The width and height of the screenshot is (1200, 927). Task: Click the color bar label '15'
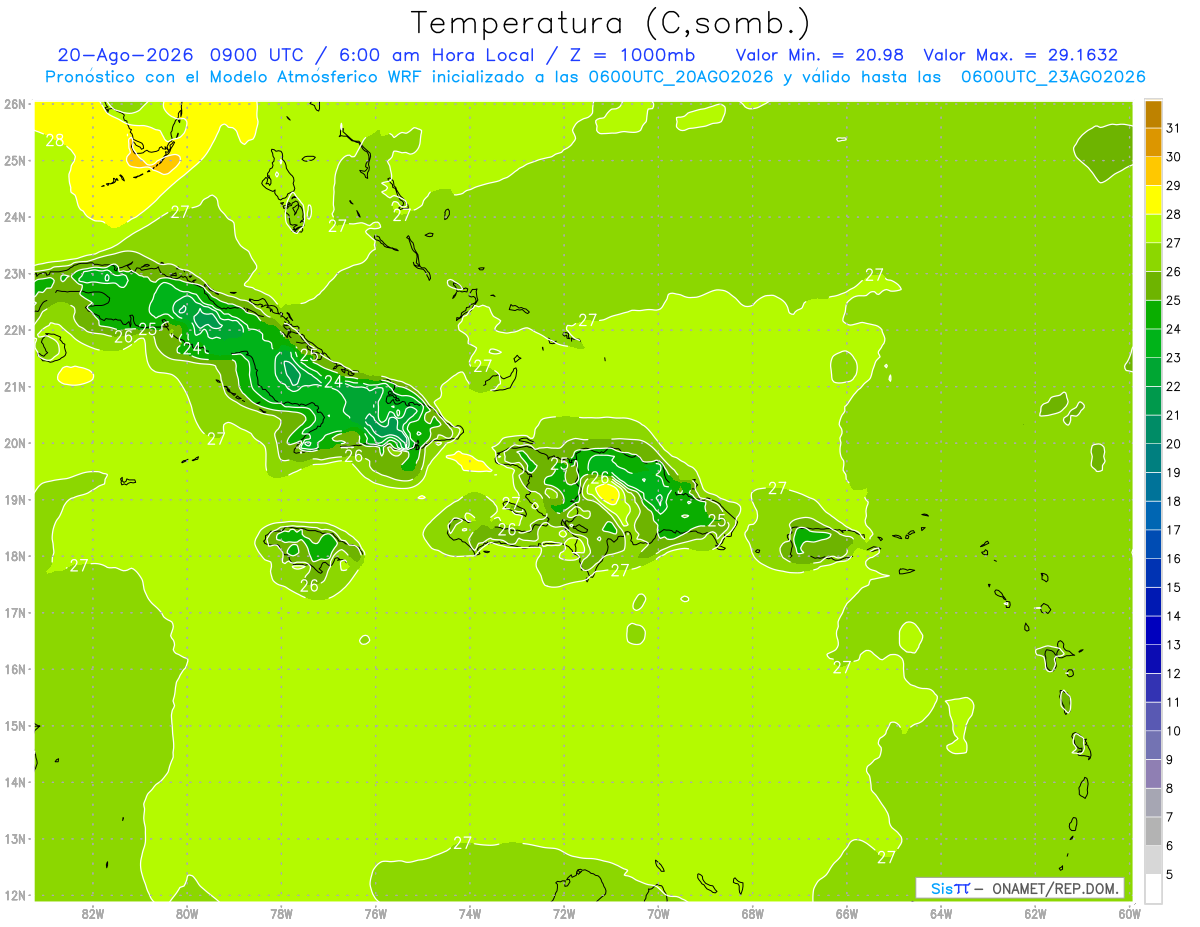(1174, 588)
